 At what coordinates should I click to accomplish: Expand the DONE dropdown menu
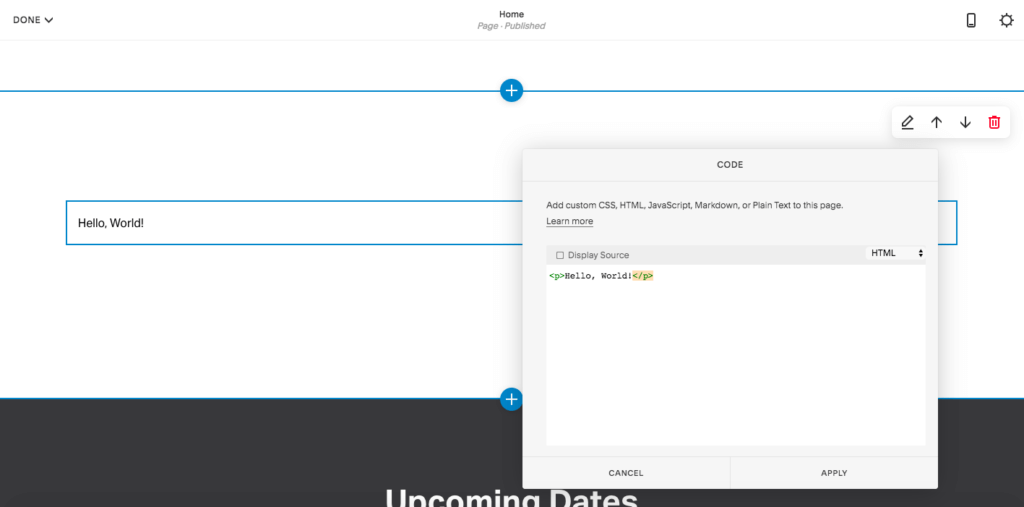[33, 20]
